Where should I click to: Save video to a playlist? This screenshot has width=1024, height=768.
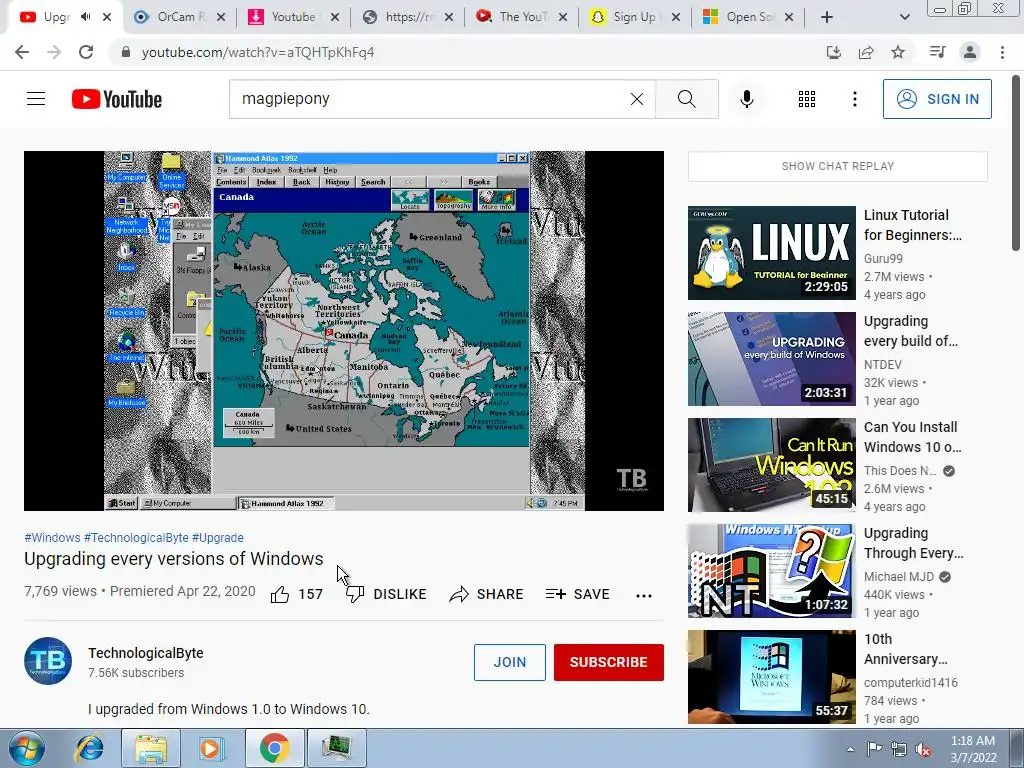(x=578, y=594)
